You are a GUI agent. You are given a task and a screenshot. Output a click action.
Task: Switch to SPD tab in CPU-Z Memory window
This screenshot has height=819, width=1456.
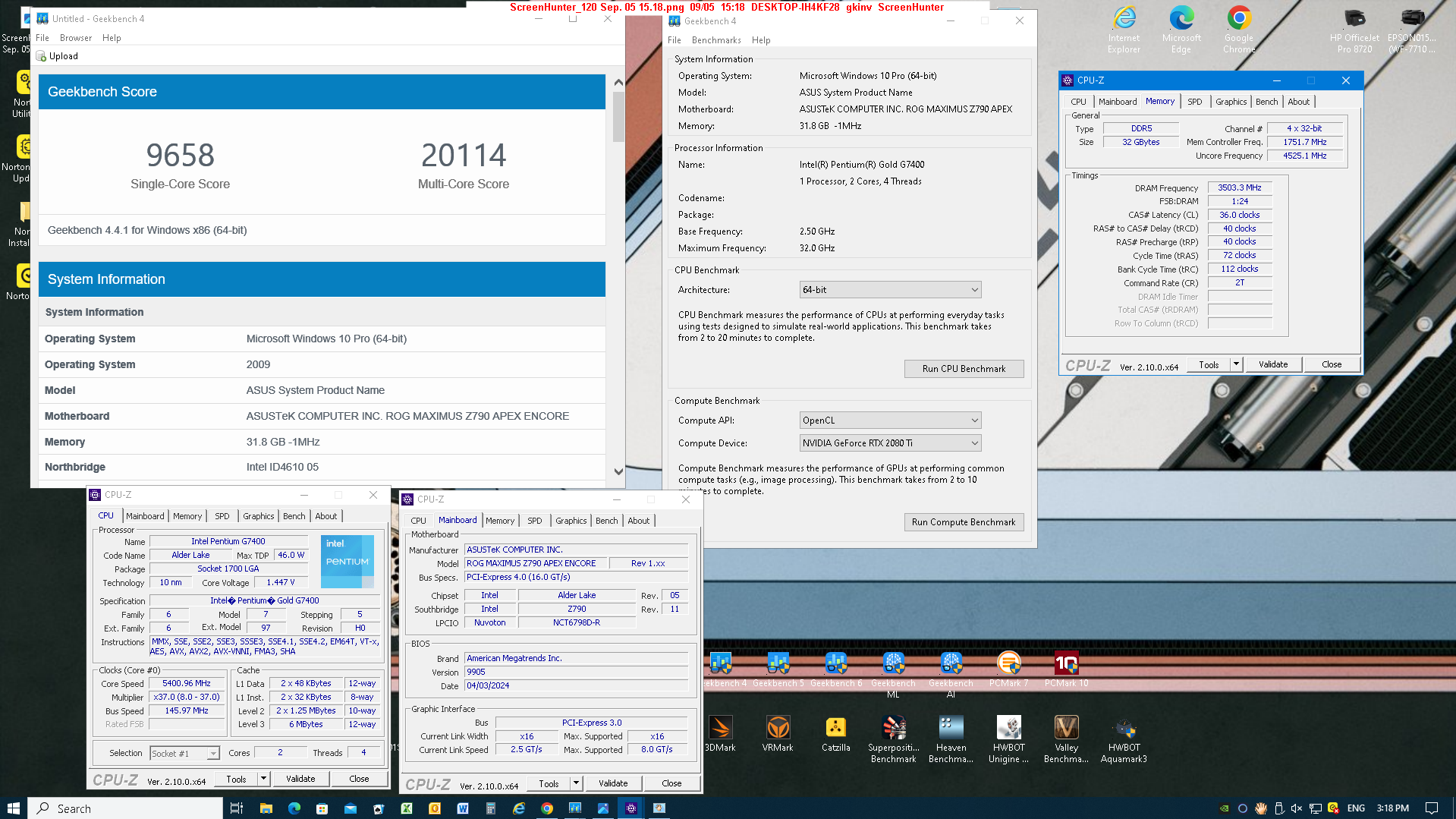[1194, 102]
